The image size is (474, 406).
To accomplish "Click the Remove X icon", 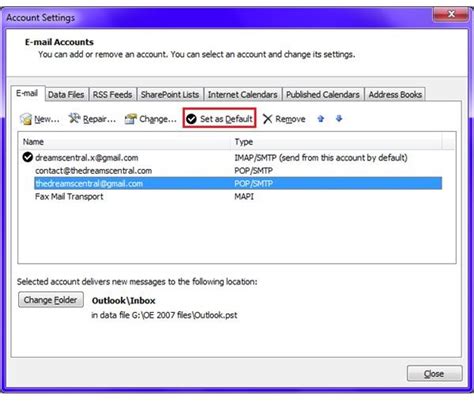I will tap(267, 119).
